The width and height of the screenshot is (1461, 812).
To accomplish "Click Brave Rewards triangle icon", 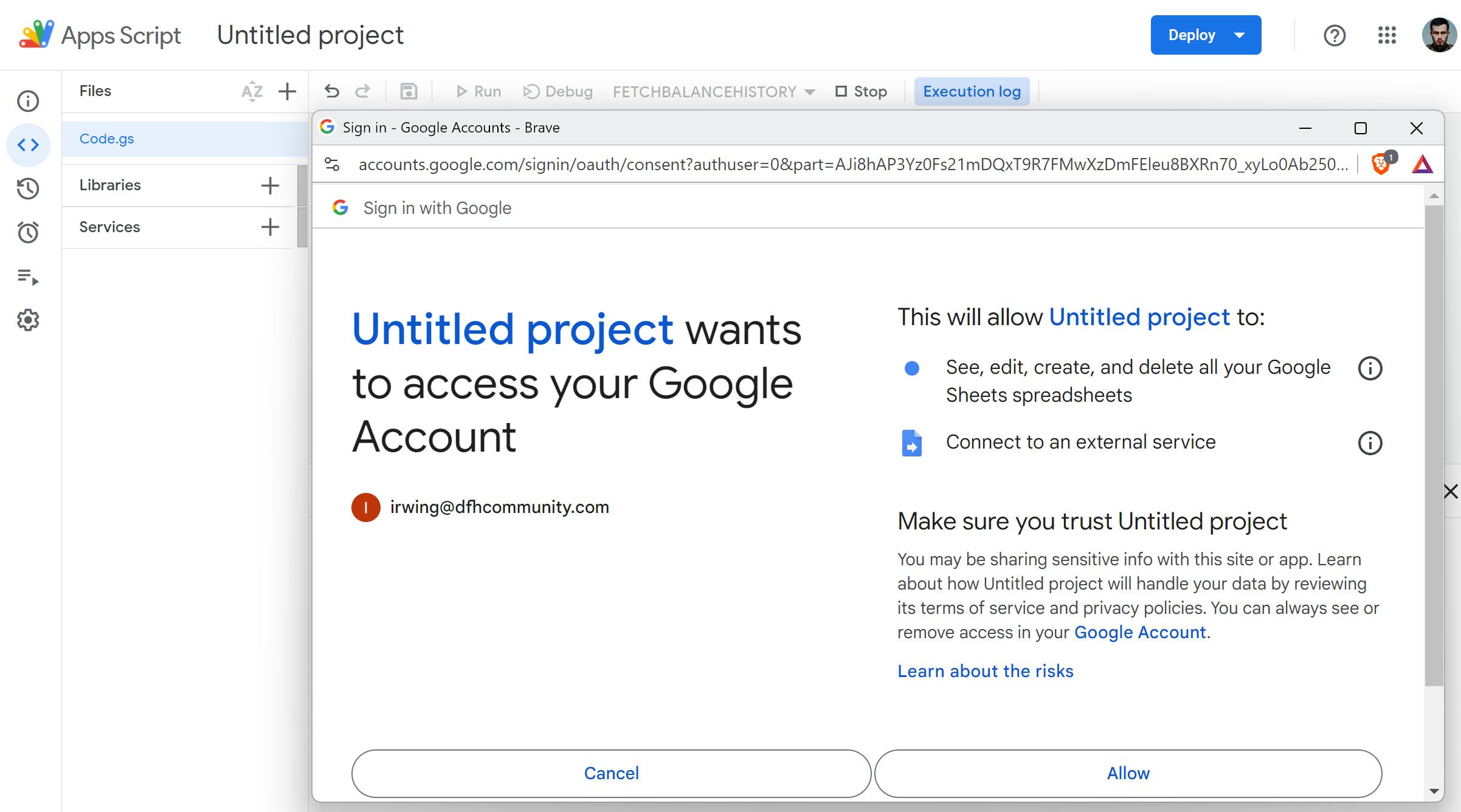I will coord(1423,164).
